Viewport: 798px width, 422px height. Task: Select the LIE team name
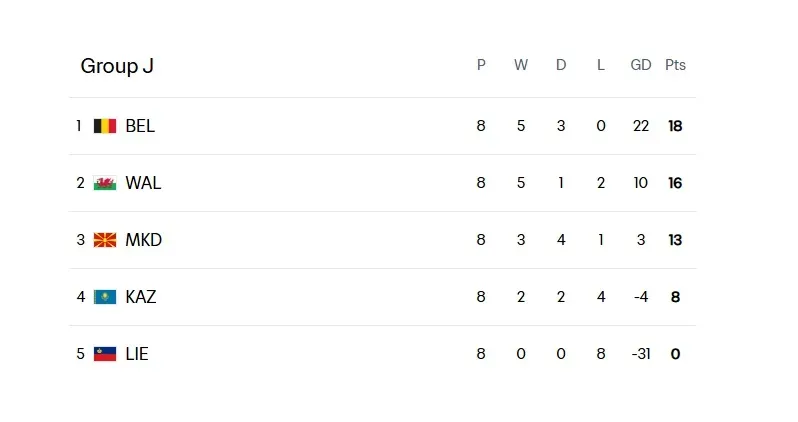tap(137, 354)
